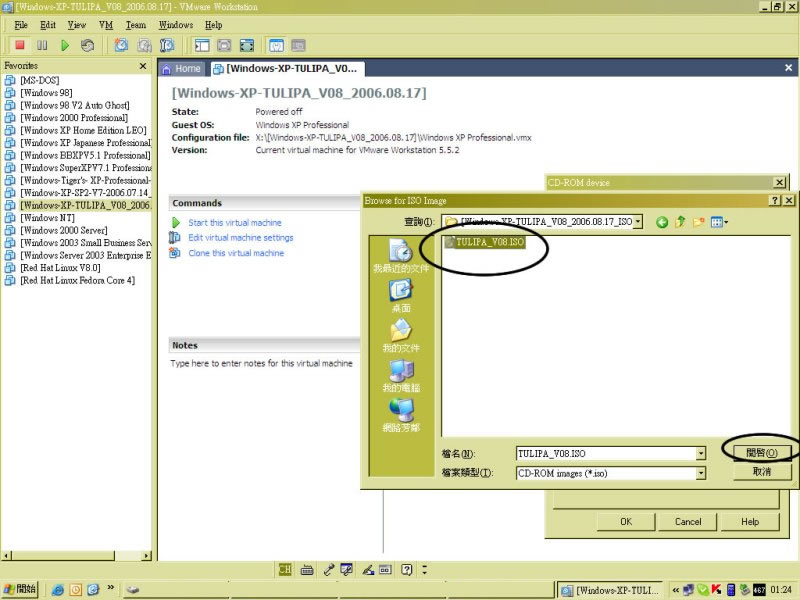Screen dimensions: 800x600
Task: Select the TULIPA_V08.ISO file
Action: coord(485,242)
